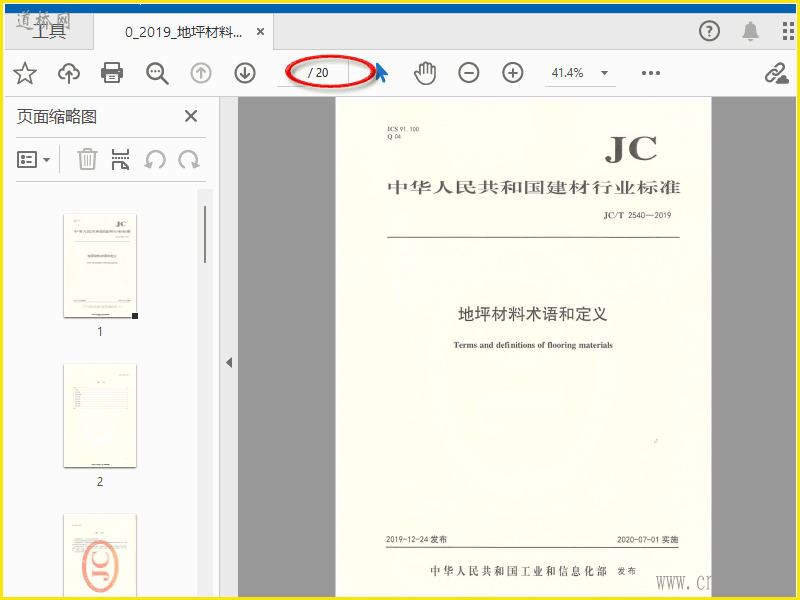Image resolution: width=800 pixels, height=600 pixels.
Task: Click the 中华人民共和国工业和信息化部 publisher text
Action: pyautogui.click(x=518, y=571)
